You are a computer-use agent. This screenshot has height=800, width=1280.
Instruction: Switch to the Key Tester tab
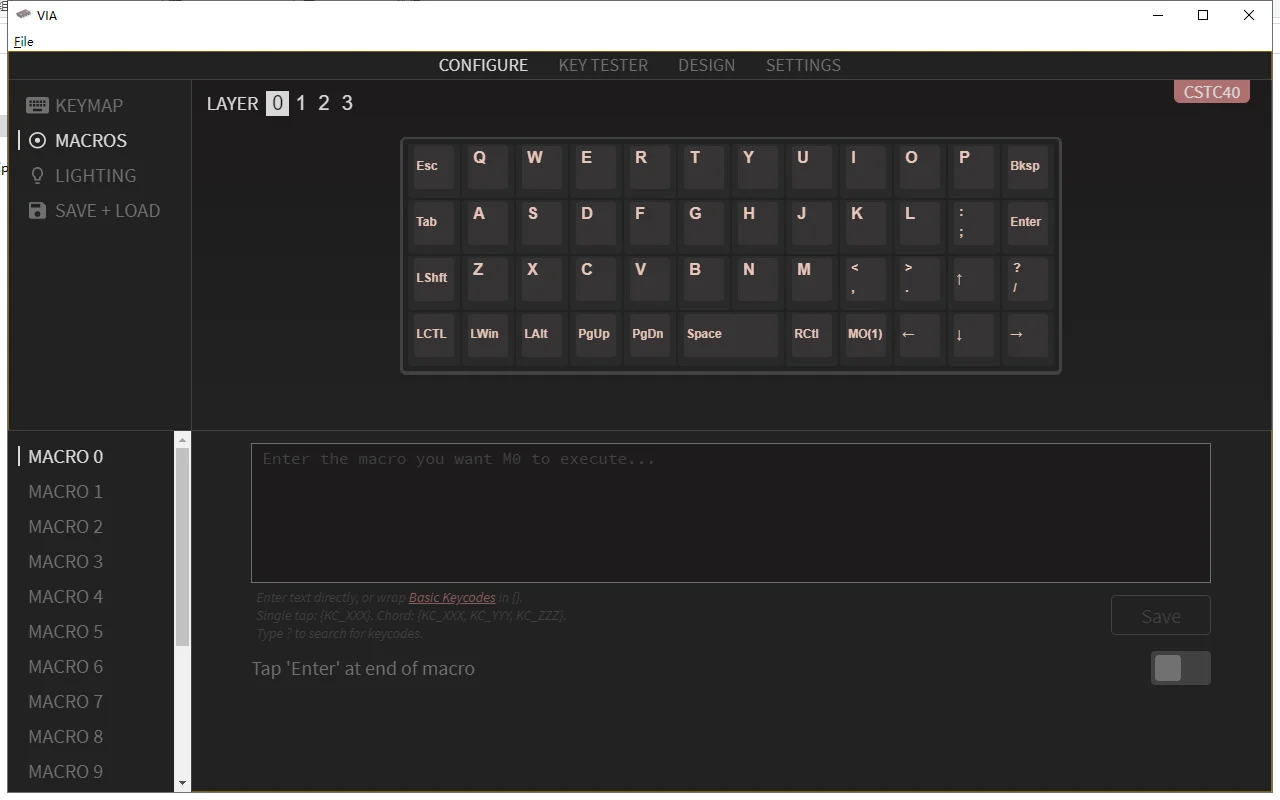point(603,65)
